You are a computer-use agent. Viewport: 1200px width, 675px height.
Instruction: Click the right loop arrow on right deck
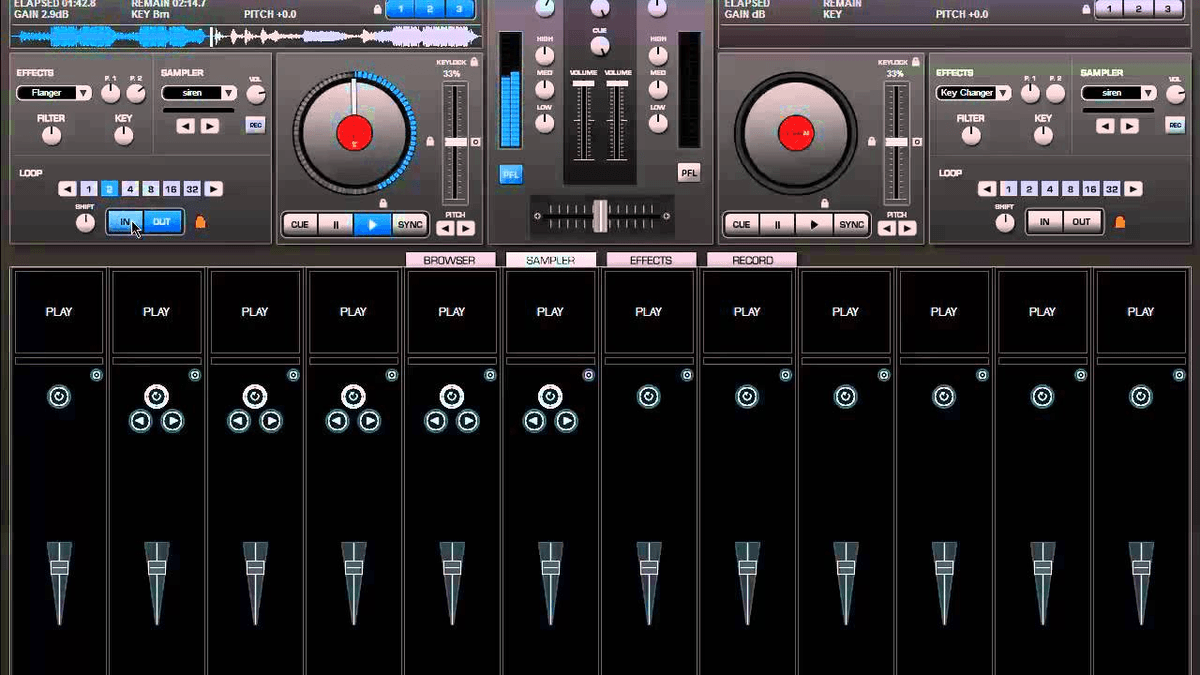[x=1133, y=189]
